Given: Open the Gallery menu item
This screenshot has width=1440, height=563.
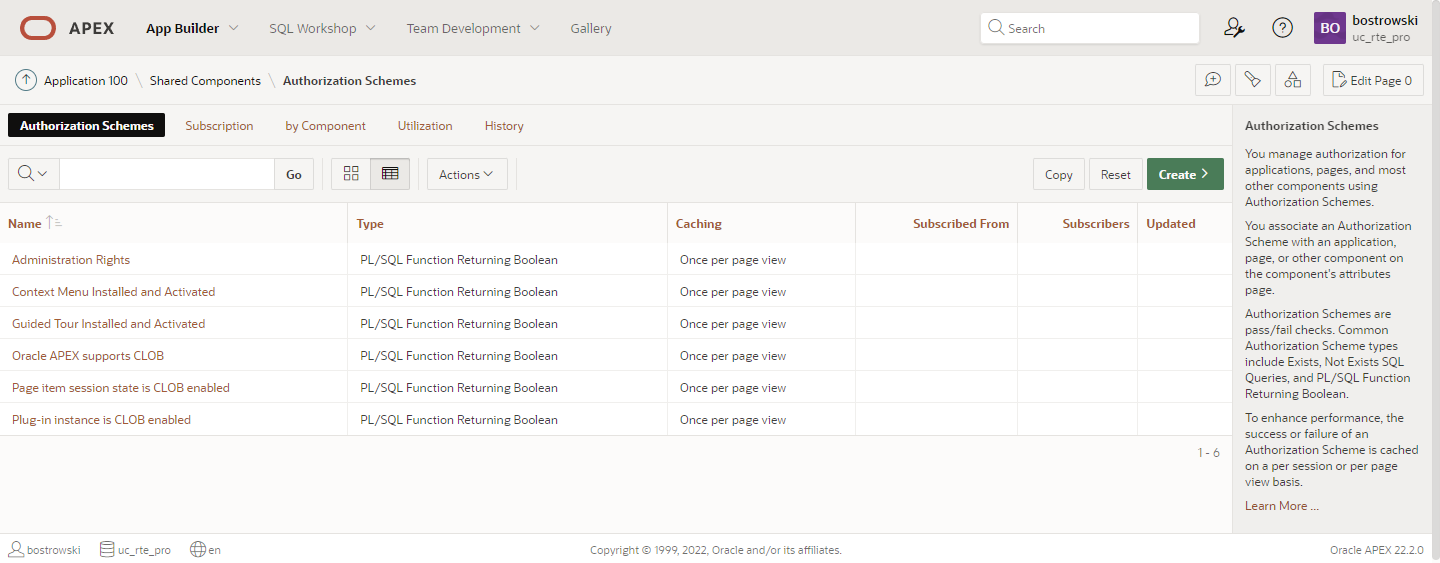Looking at the screenshot, I should tap(591, 28).
